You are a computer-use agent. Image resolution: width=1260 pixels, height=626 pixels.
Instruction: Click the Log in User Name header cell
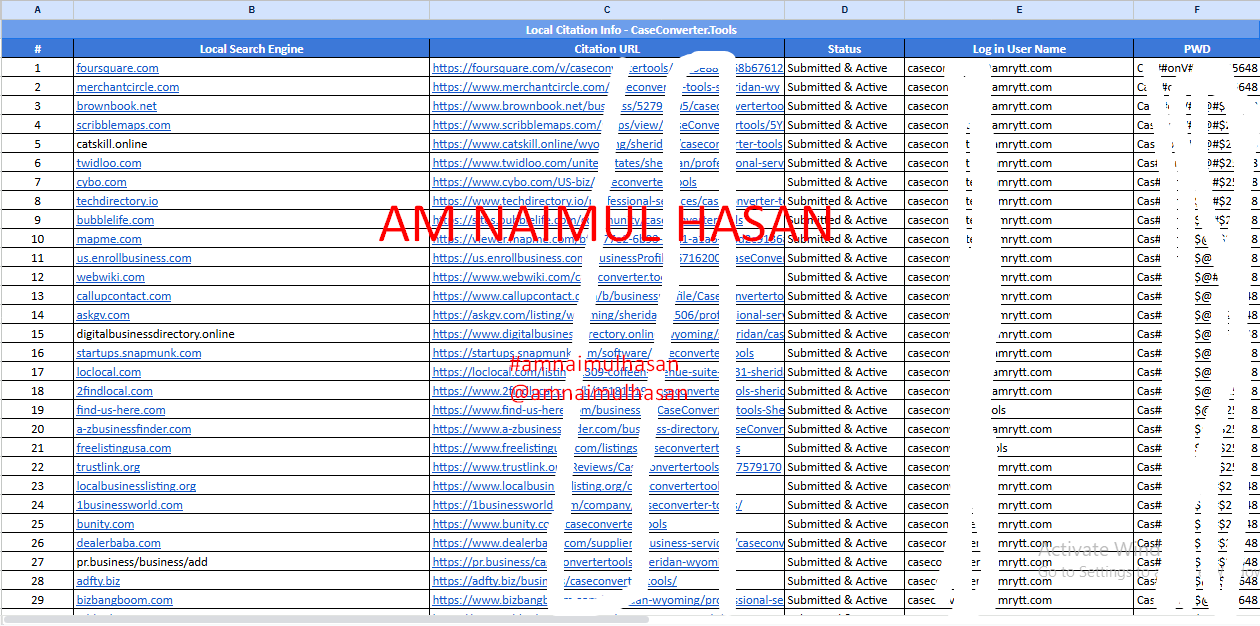tap(1018, 49)
